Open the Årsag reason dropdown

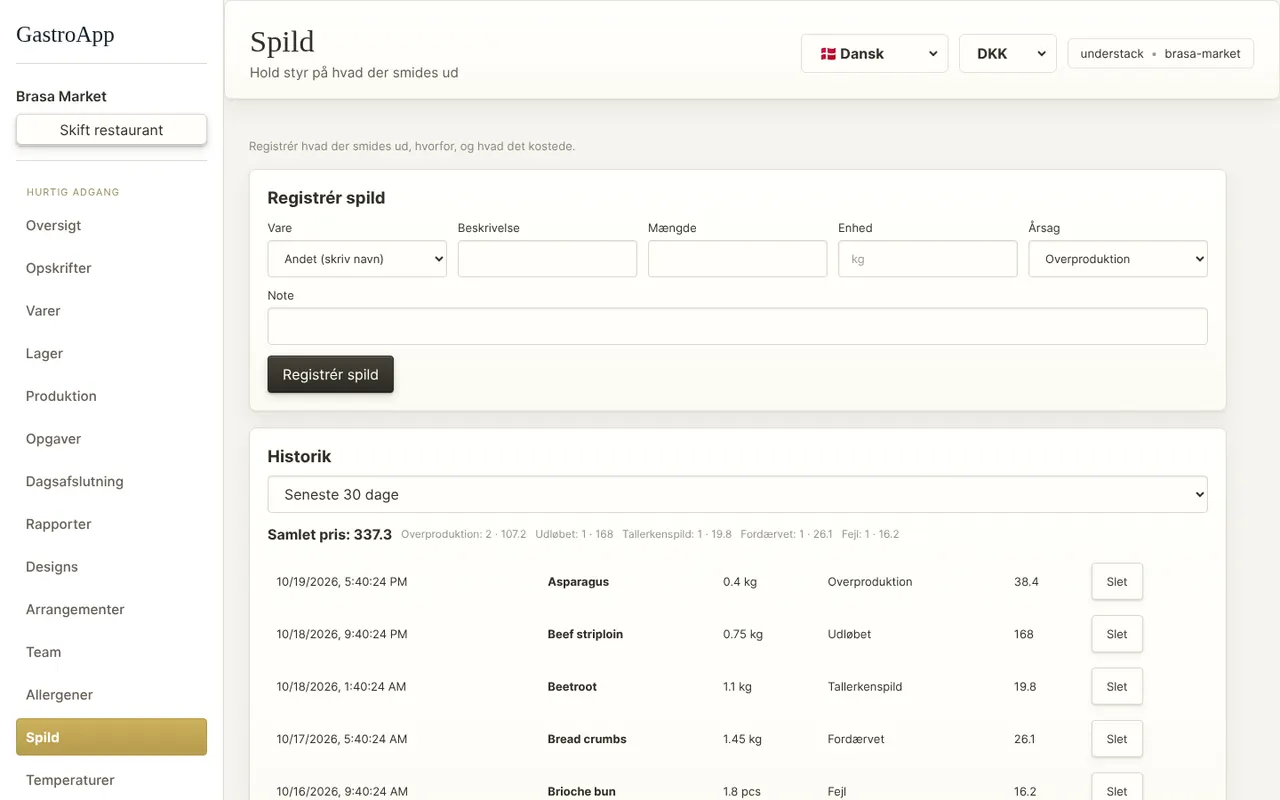(x=1118, y=259)
